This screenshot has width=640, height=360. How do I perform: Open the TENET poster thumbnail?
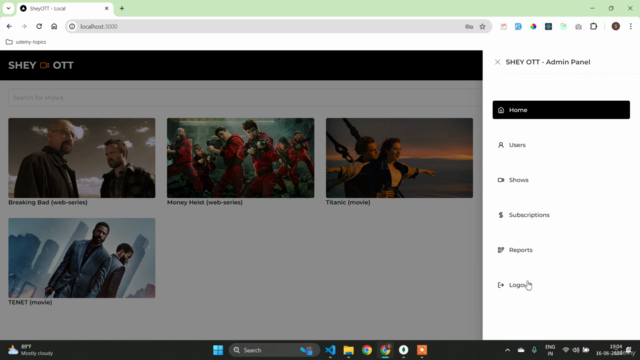(x=82, y=258)
